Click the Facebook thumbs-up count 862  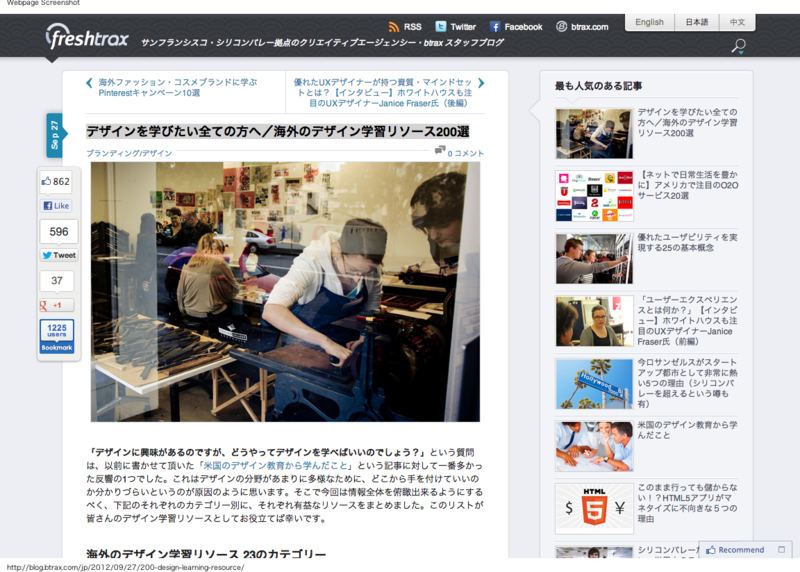click(56, 182)
